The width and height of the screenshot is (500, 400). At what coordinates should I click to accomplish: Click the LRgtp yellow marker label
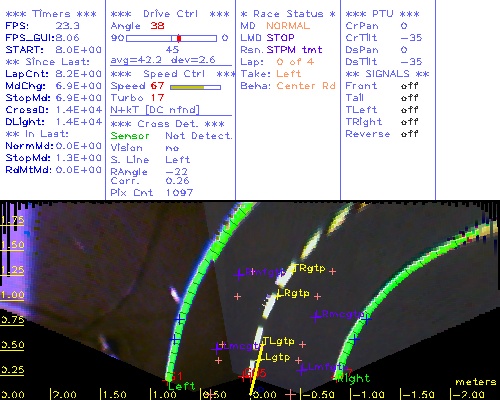[293, 293]
